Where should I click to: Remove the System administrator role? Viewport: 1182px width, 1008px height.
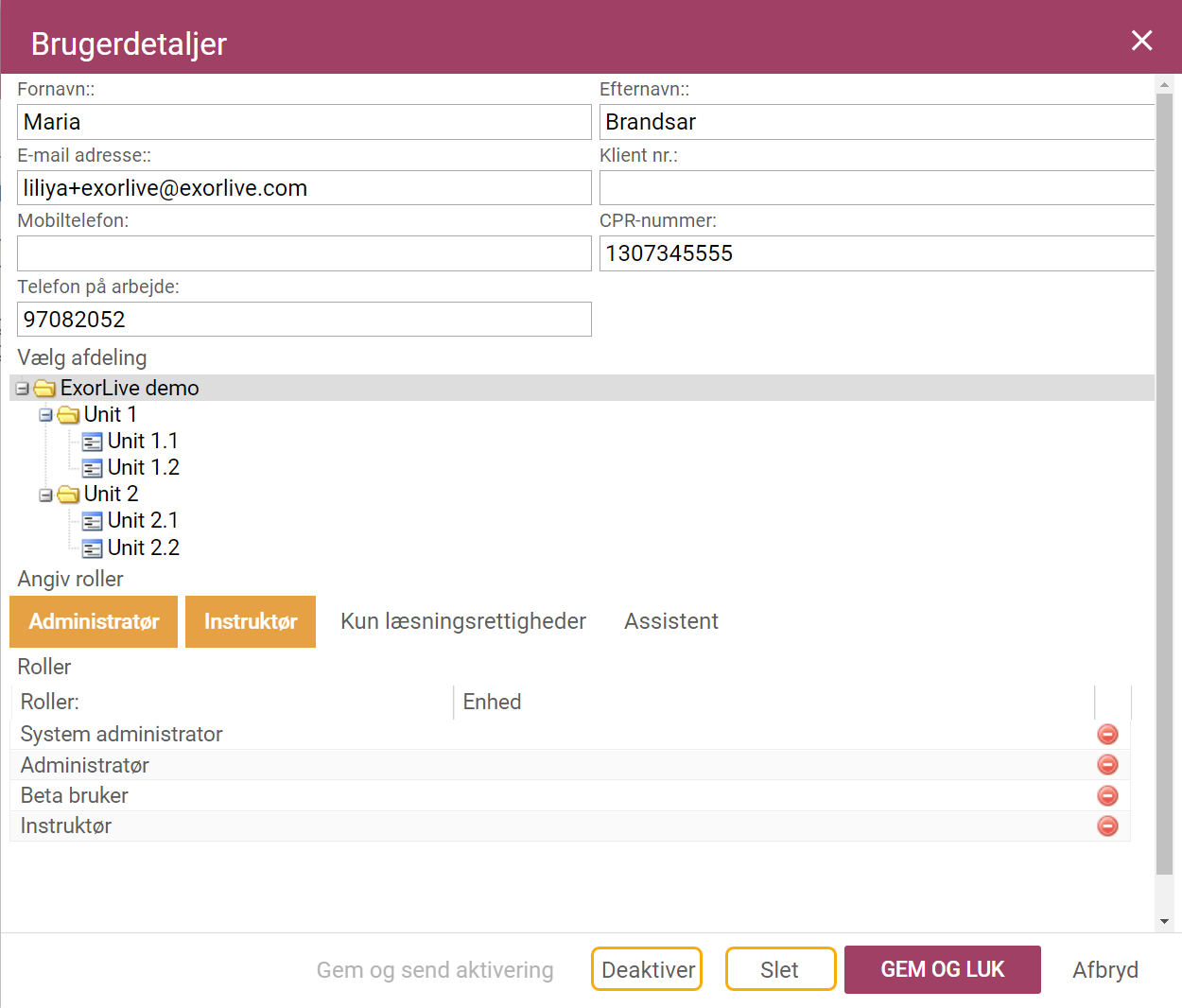1107,734
